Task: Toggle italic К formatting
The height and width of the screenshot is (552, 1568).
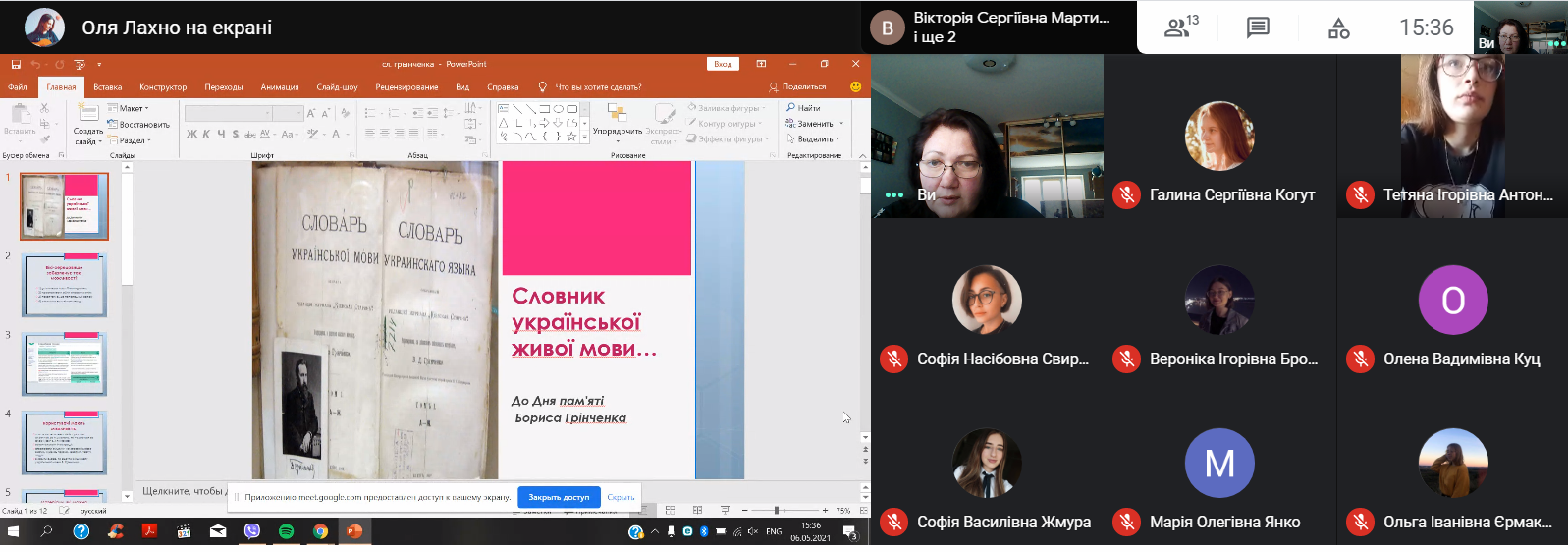Action: 206,134
